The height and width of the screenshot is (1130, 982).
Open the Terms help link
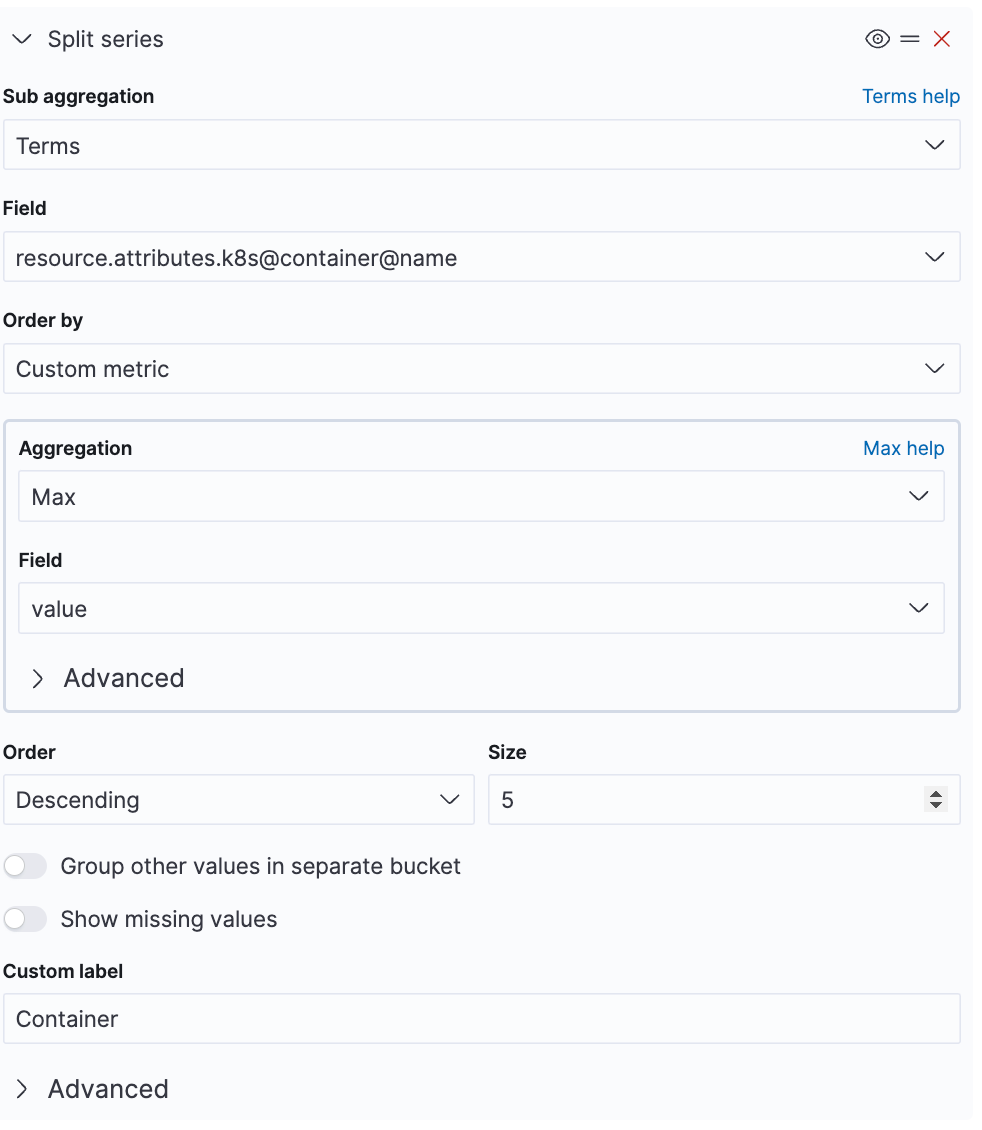coord(910,96)
